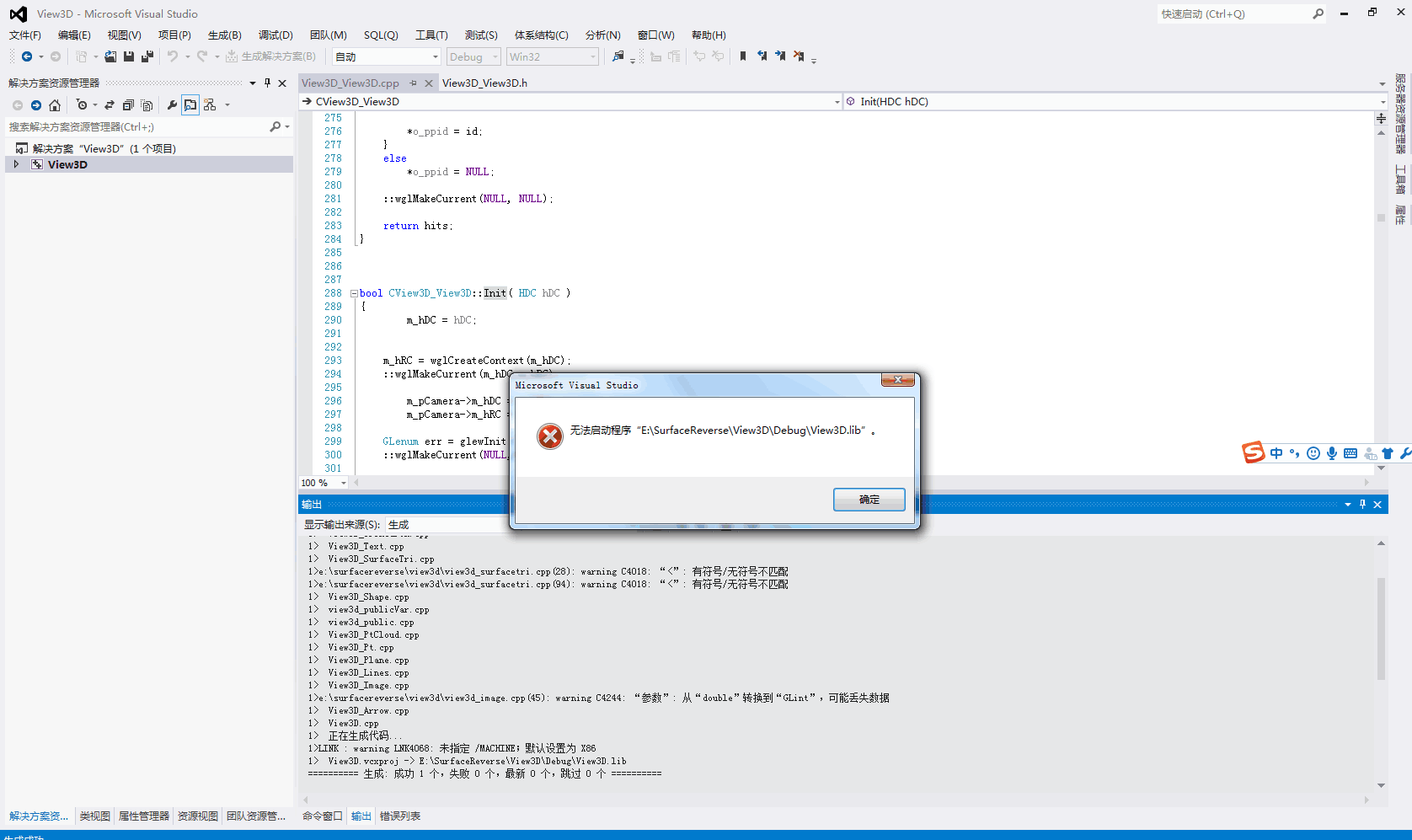Toggle Sogou Chinese punctuation mode

(x=1295, y=453)
